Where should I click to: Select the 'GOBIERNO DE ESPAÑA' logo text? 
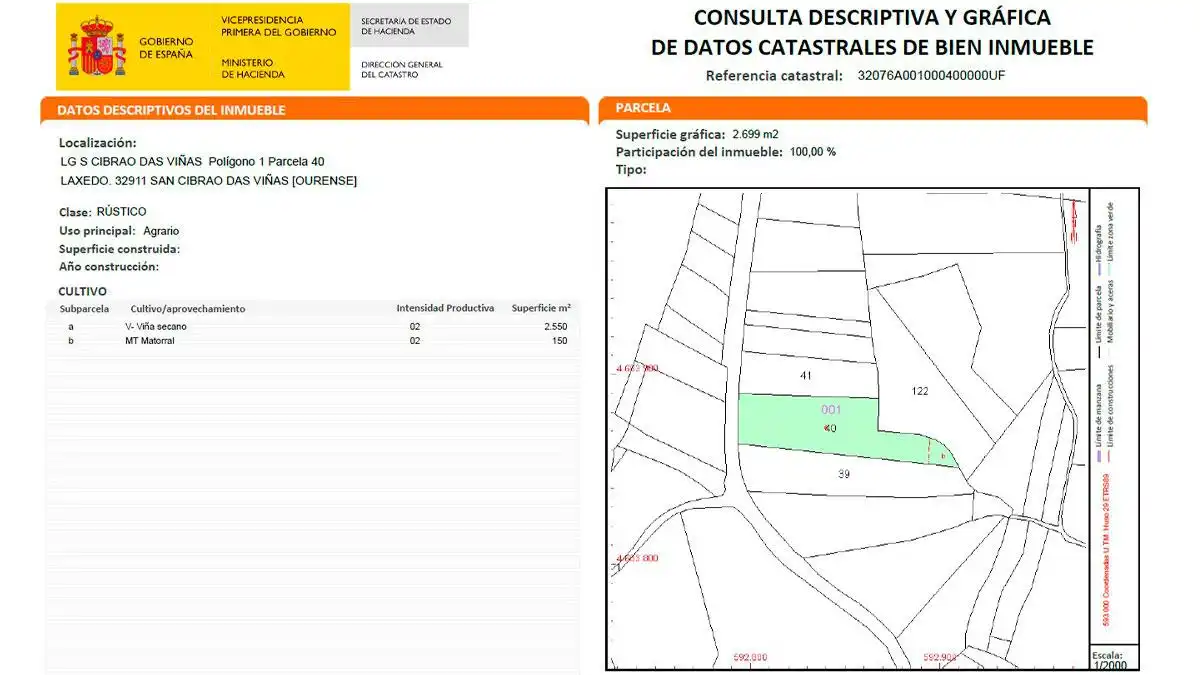point(165,47)
